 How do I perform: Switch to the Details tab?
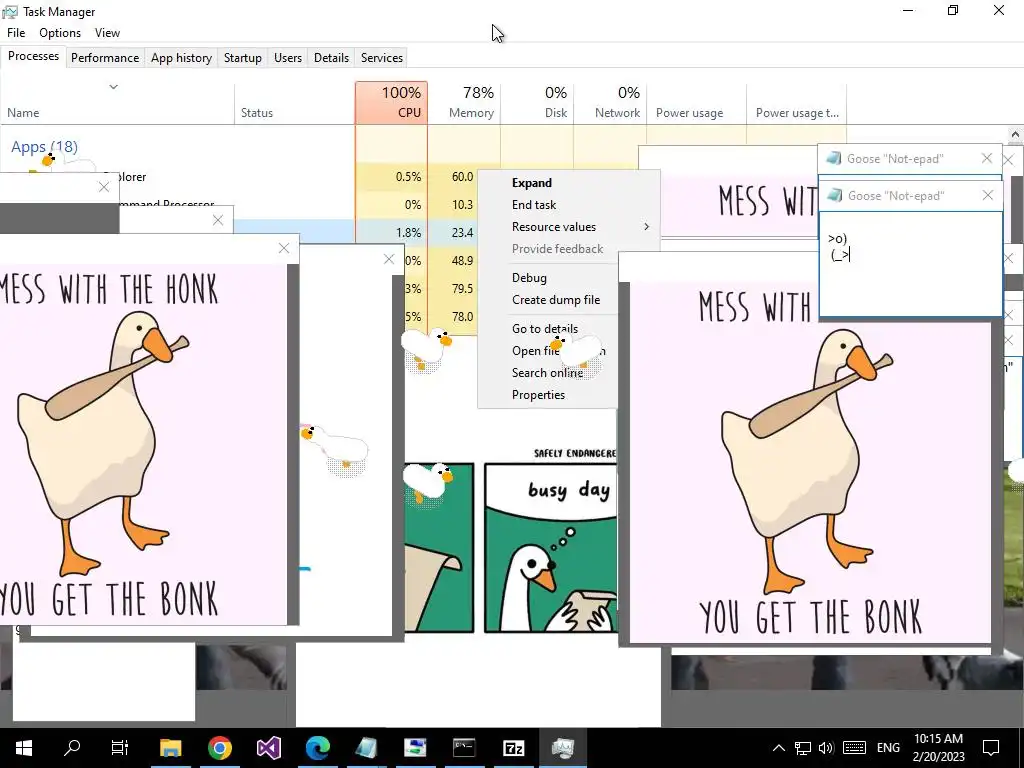coord(331,57)
